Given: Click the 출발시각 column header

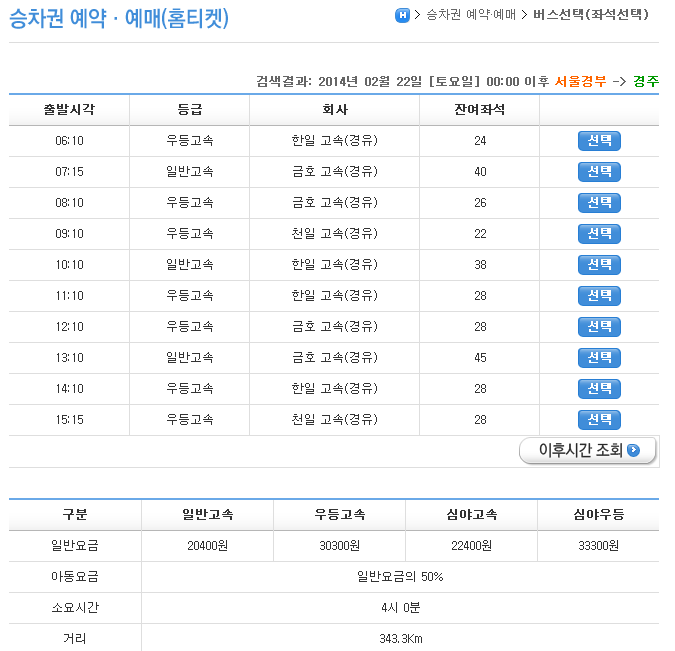Looking at the screenshot, I should [69, 109].
